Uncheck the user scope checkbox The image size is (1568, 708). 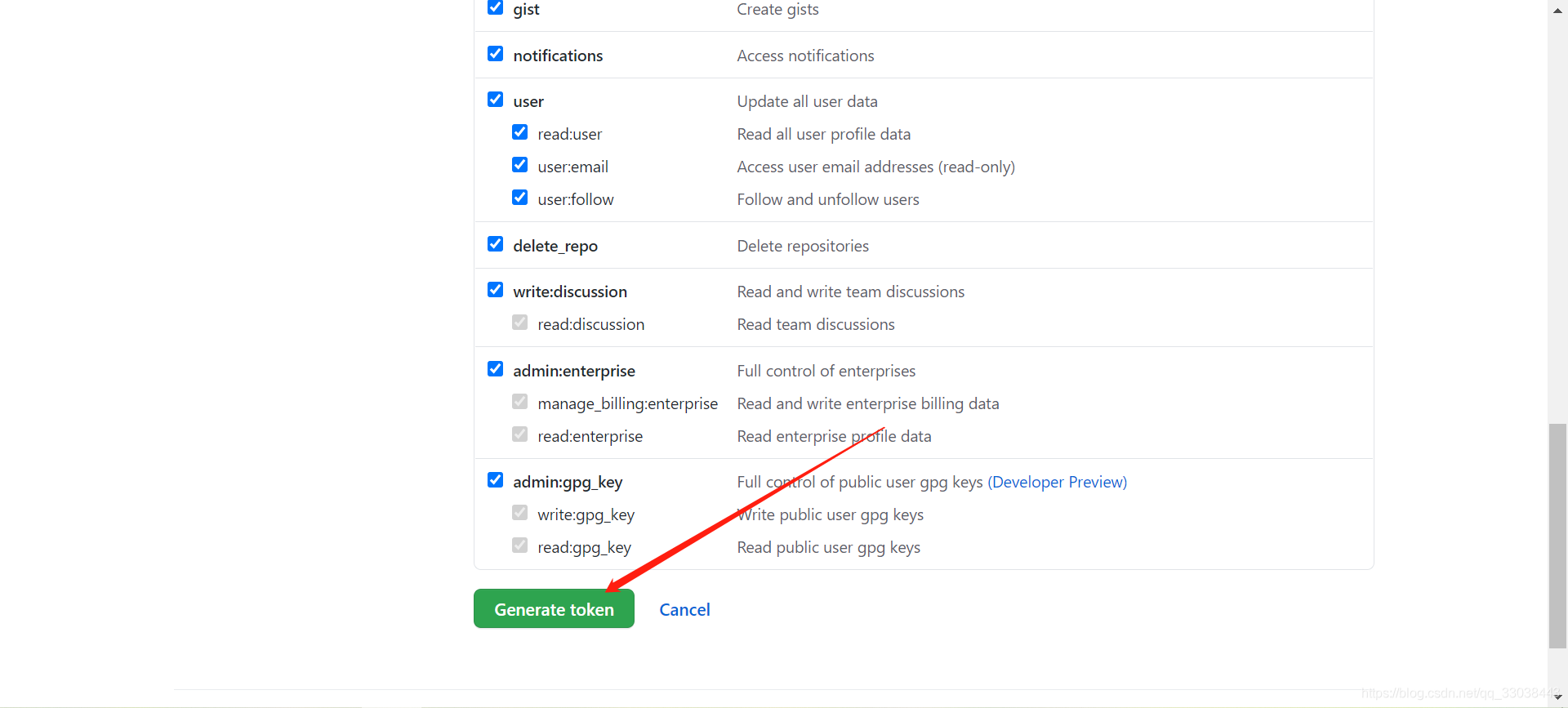(495, 100)
